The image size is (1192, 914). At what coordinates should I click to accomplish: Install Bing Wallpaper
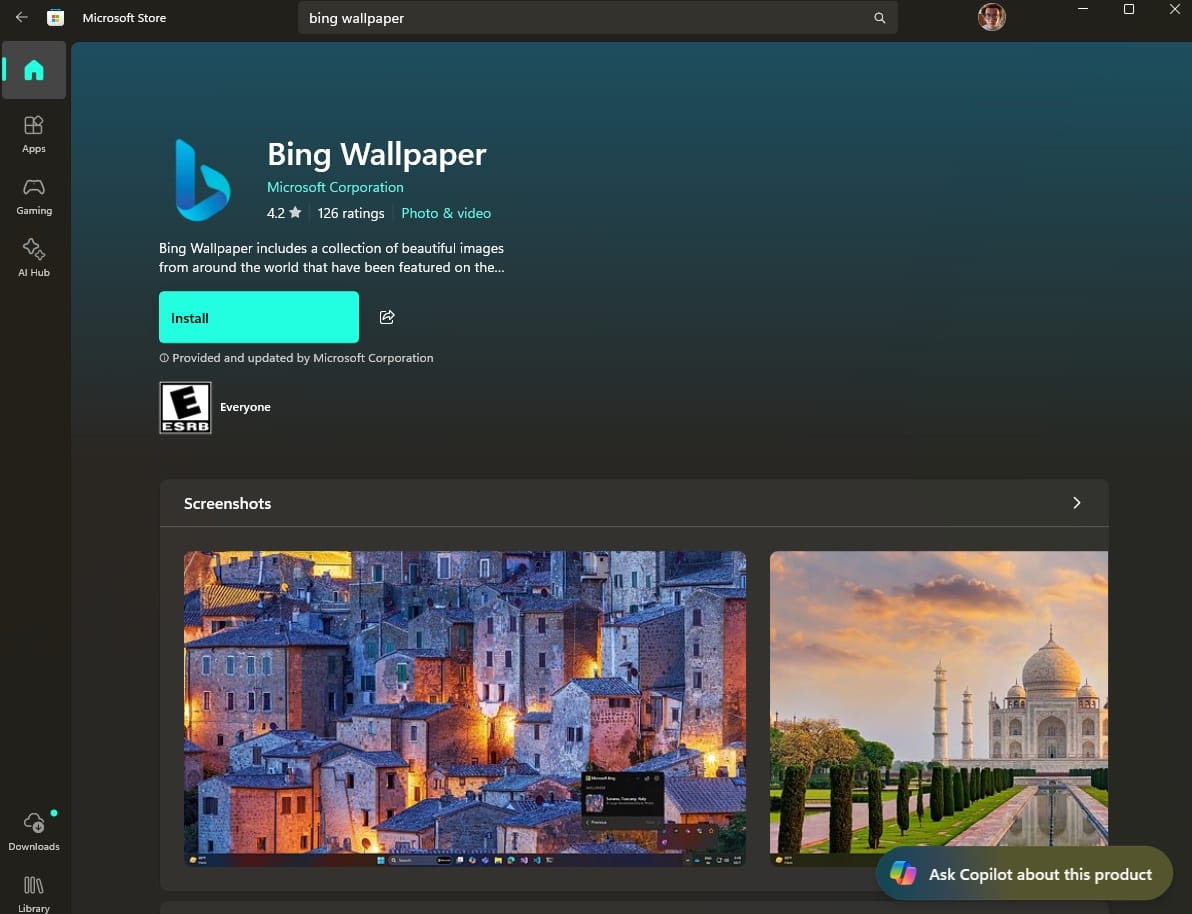(x=259, y=317)
